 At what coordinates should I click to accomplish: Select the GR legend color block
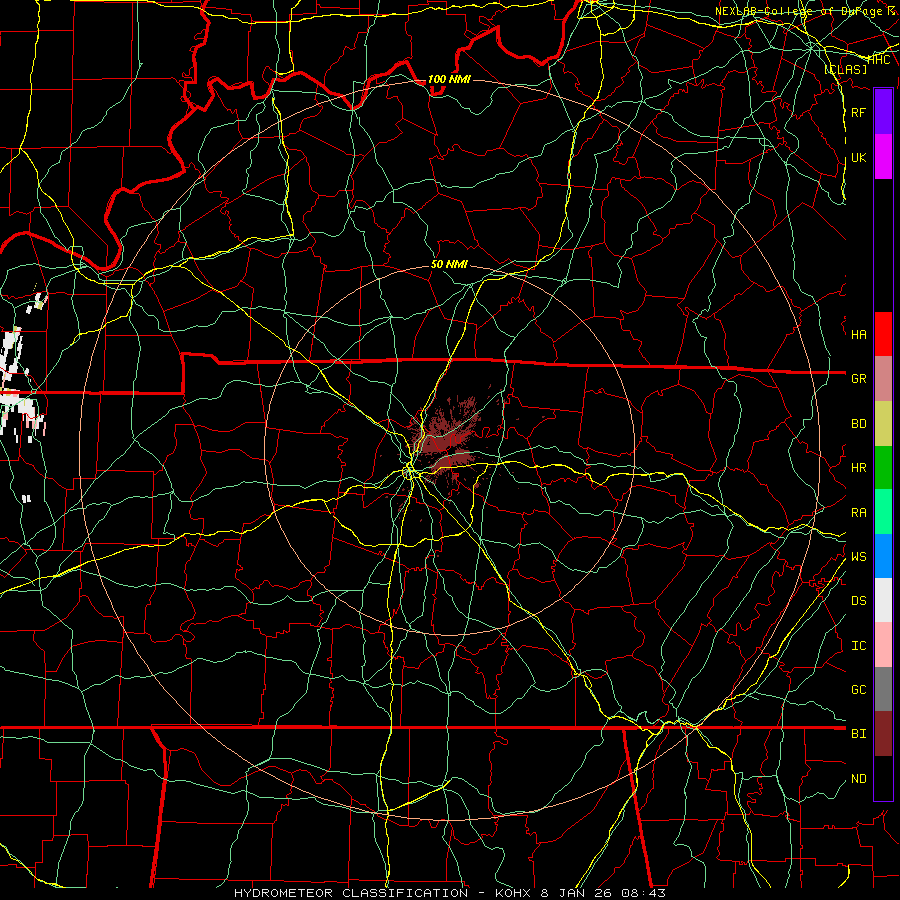(x=883, y=379)
